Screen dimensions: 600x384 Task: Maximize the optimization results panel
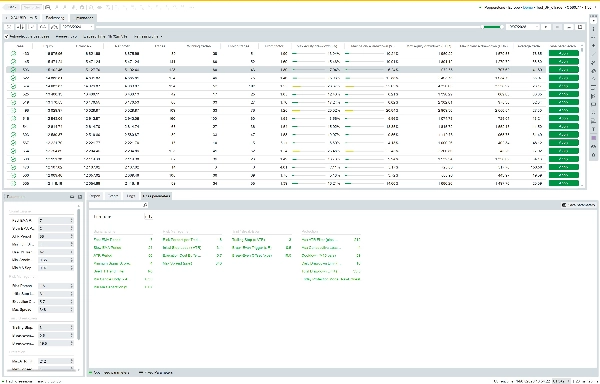pos(580,27)
